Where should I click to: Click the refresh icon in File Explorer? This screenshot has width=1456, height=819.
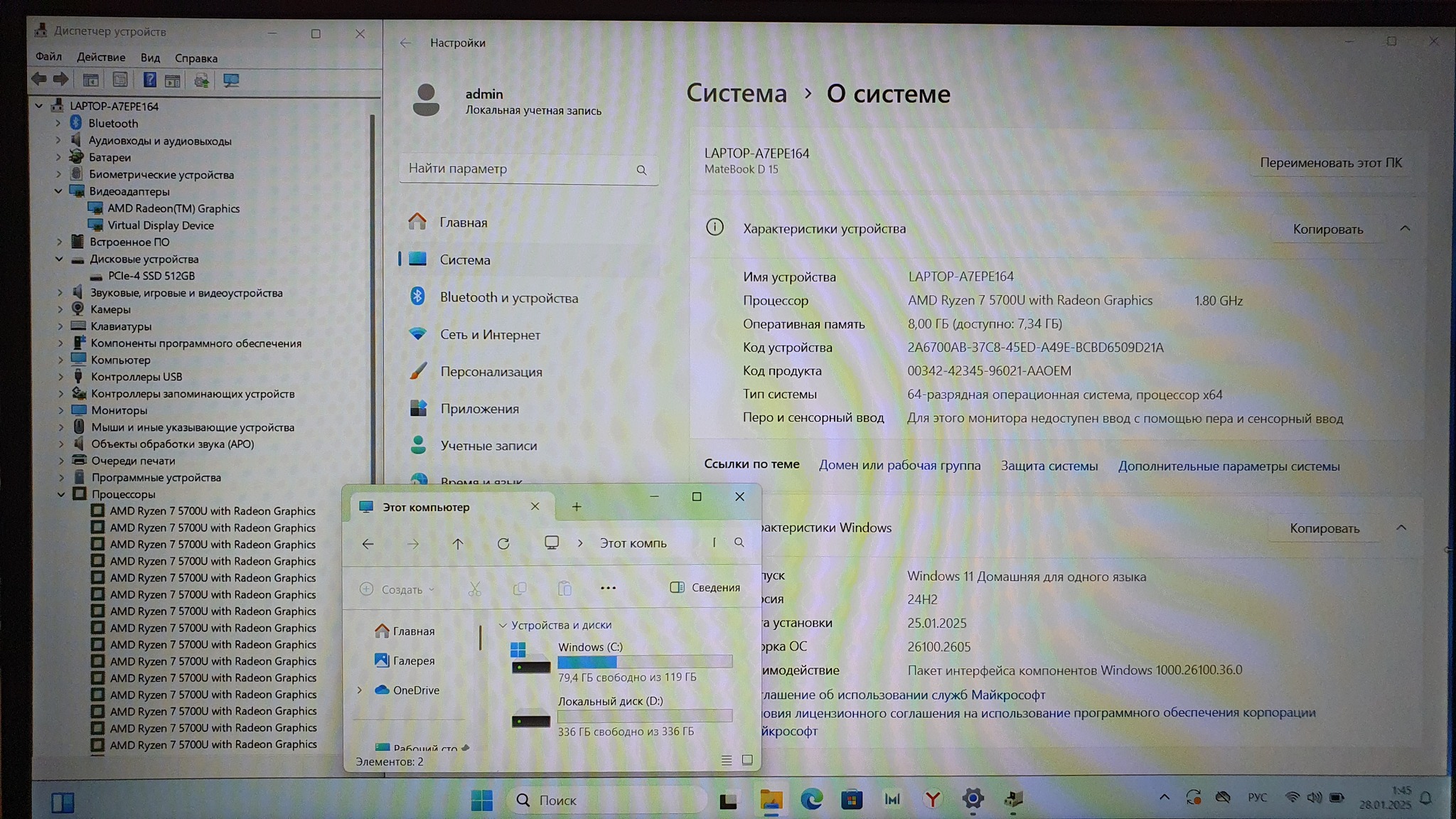[x=503, y=544]
